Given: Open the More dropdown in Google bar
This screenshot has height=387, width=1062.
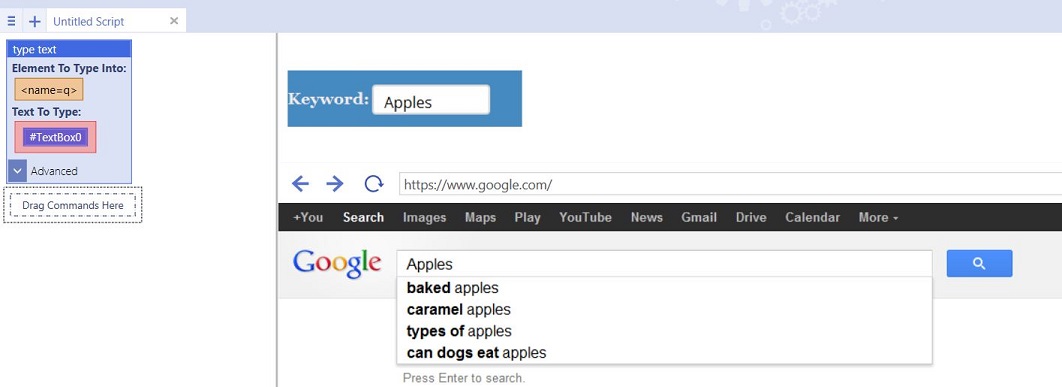Looking at the screenshot, I should (878, 218).
